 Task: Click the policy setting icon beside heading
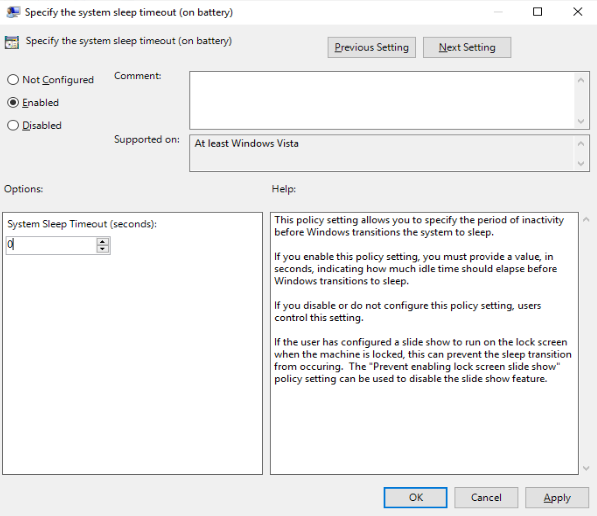(x=11, y=42)
